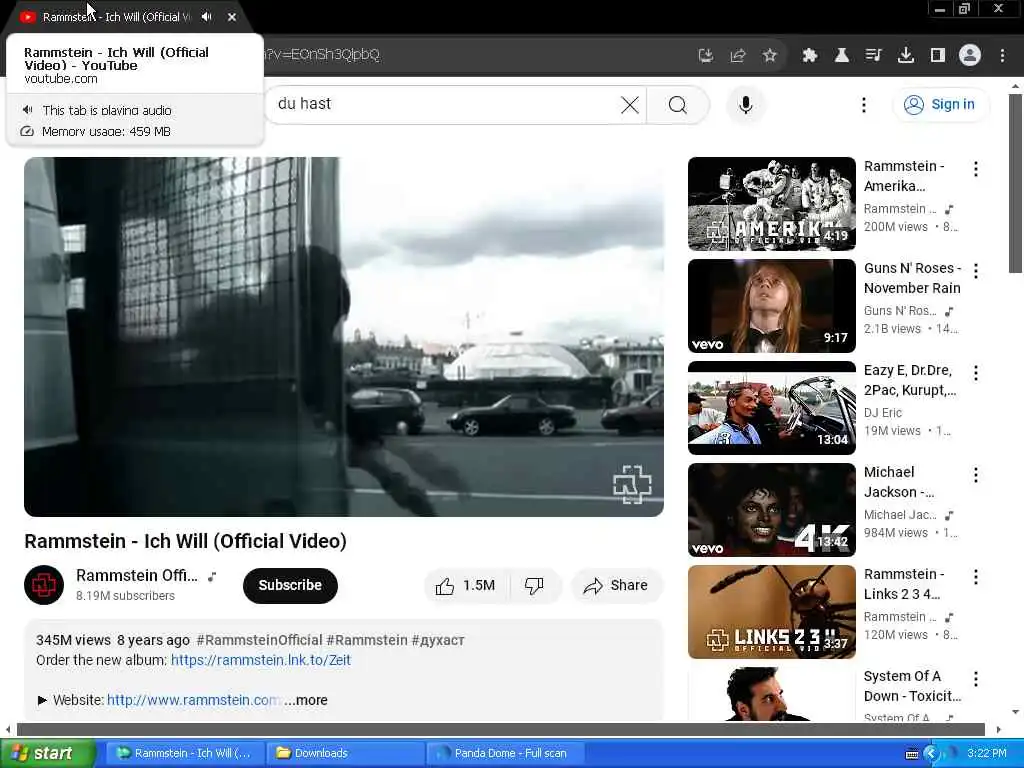Like the video with 1.5M likes
The image size is (1024, 768).
466,586
